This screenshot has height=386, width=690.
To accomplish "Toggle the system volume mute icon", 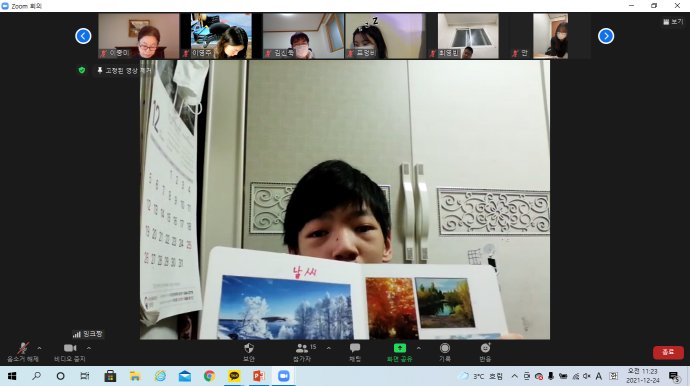I will coord(587,376).
